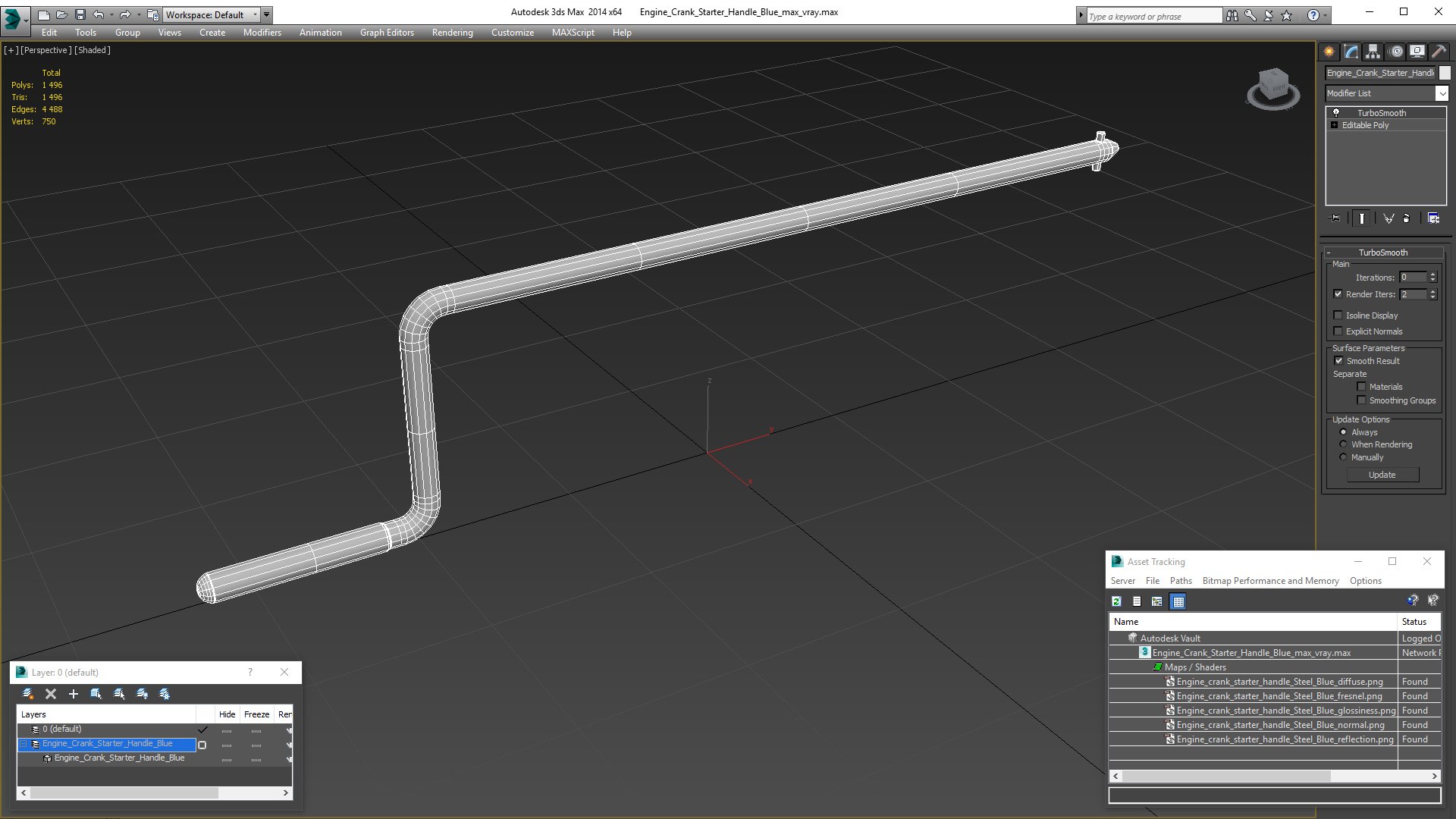Screen dimensions: 1456x819
Task: Open the Hierarchy command panel tab
Action: click(x=1373, y=52)
